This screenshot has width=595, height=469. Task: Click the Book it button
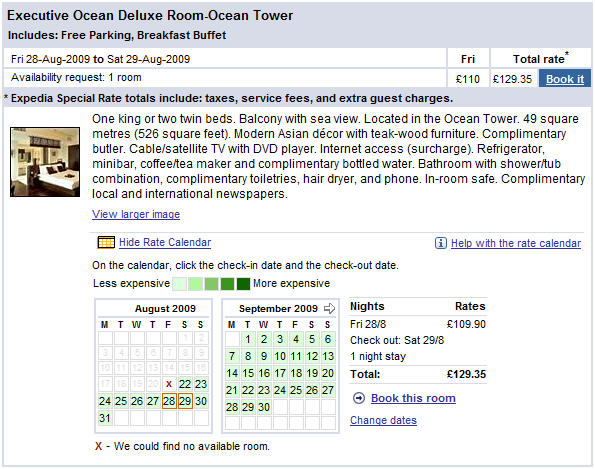pyautogui.click(x=565, y=79)
